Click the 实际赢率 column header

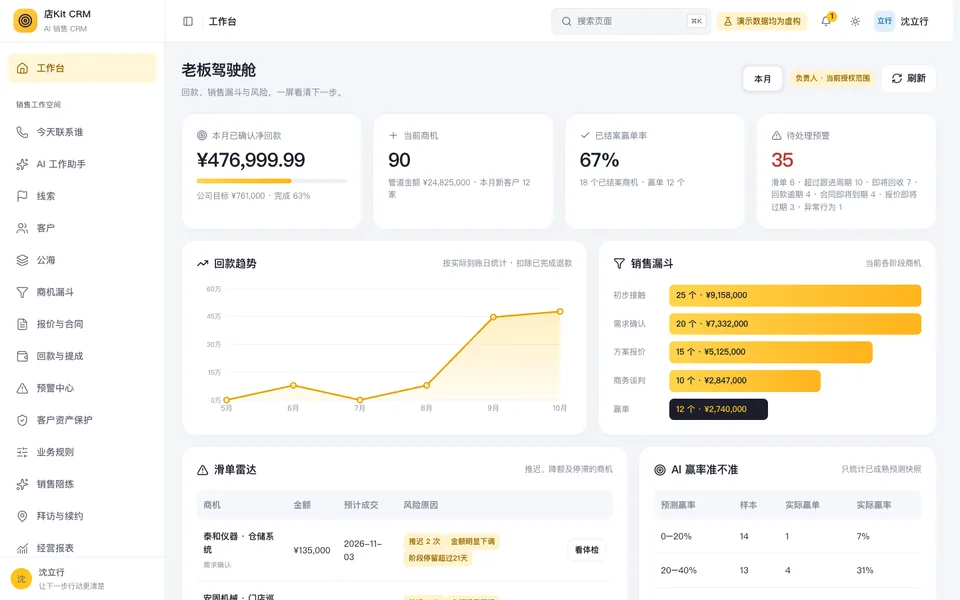(x=874, y=505)
